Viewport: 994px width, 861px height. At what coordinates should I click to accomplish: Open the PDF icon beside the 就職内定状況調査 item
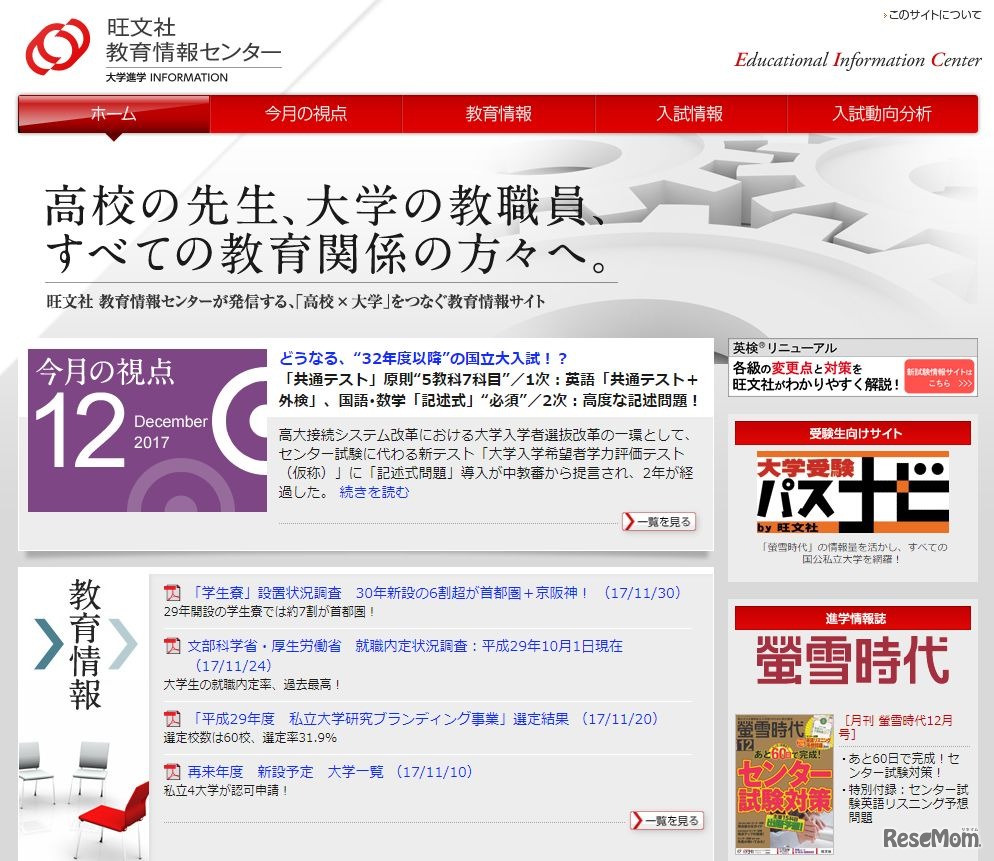[171, 647]
